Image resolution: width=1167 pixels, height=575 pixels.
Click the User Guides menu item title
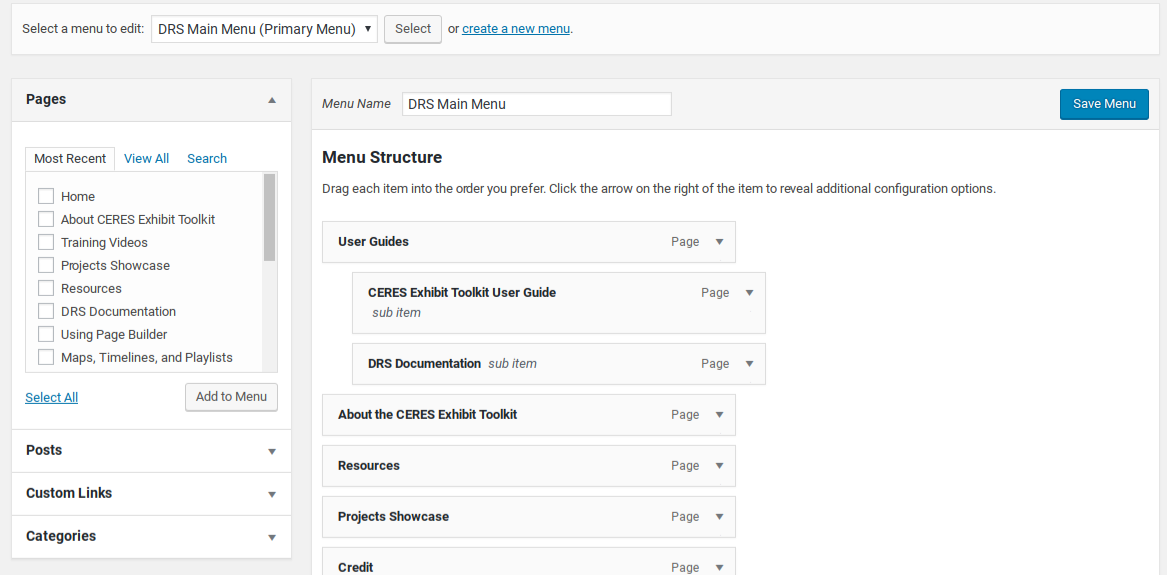click(373, 242)
